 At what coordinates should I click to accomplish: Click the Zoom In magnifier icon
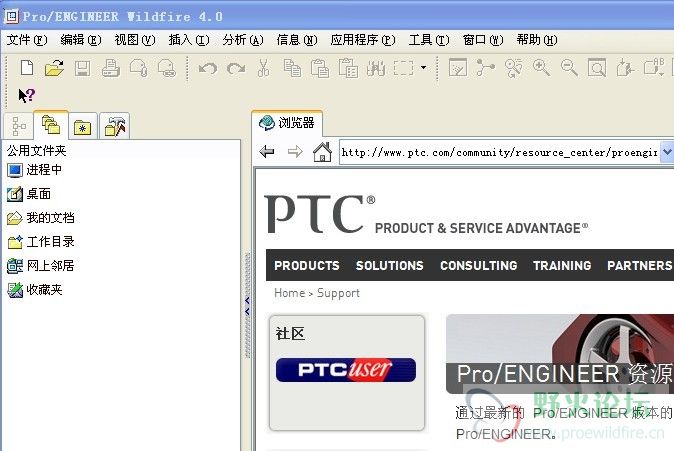point(541,68)
